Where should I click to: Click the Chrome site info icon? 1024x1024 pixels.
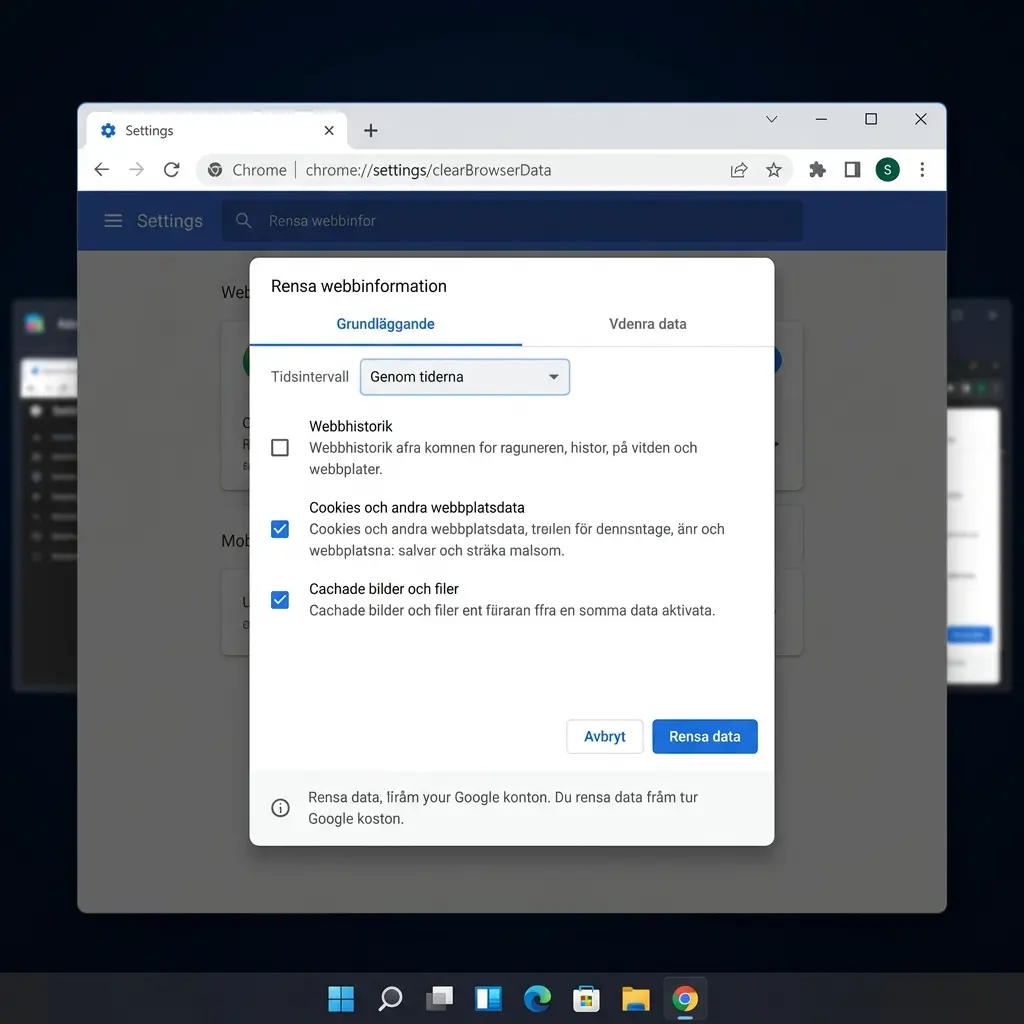pyautogui.click(x=215, y=170)
